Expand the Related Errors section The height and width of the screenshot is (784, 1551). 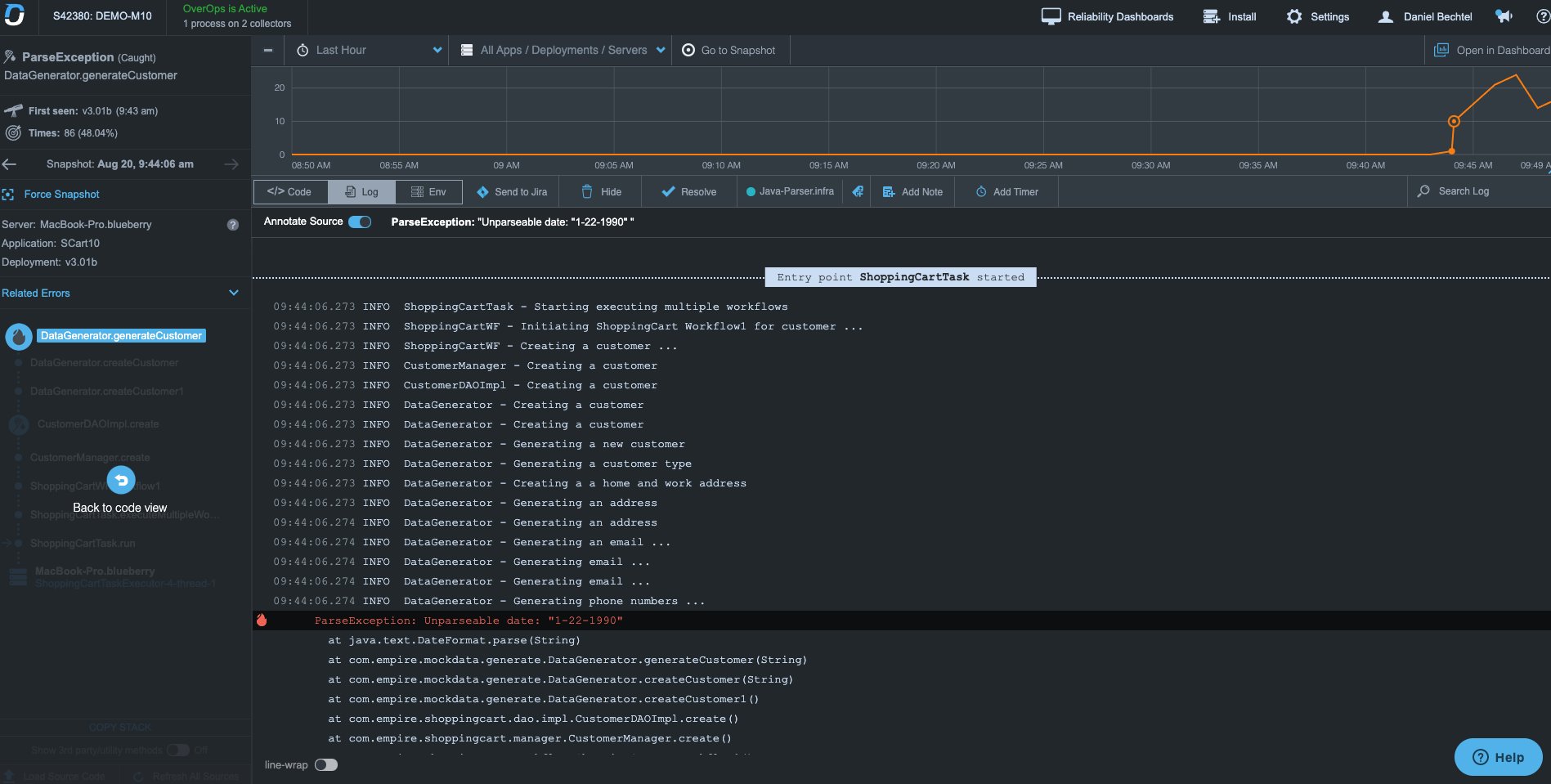click(234, 293)
